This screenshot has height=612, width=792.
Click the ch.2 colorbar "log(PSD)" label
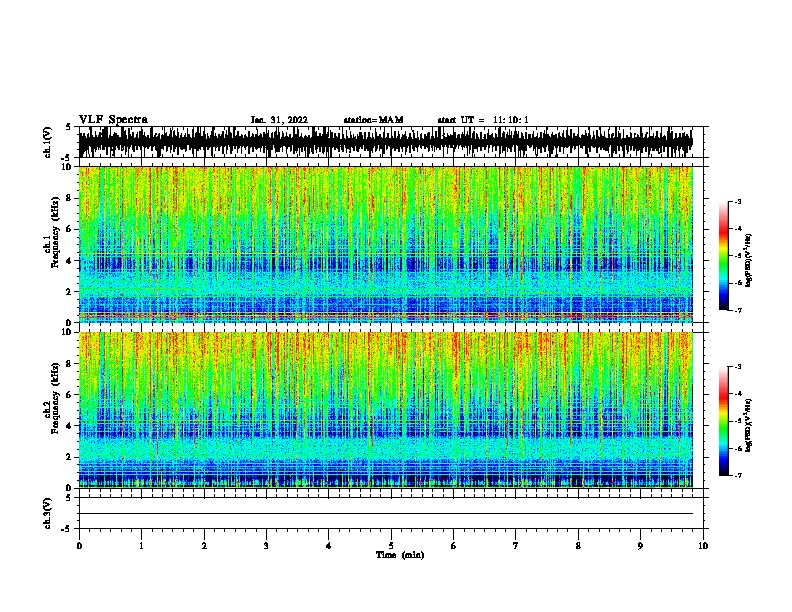coord(749,426)
